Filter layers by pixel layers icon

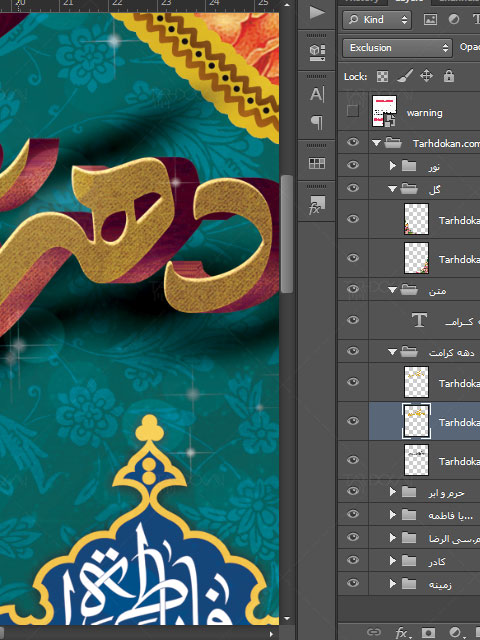click(x=430, y=19)
